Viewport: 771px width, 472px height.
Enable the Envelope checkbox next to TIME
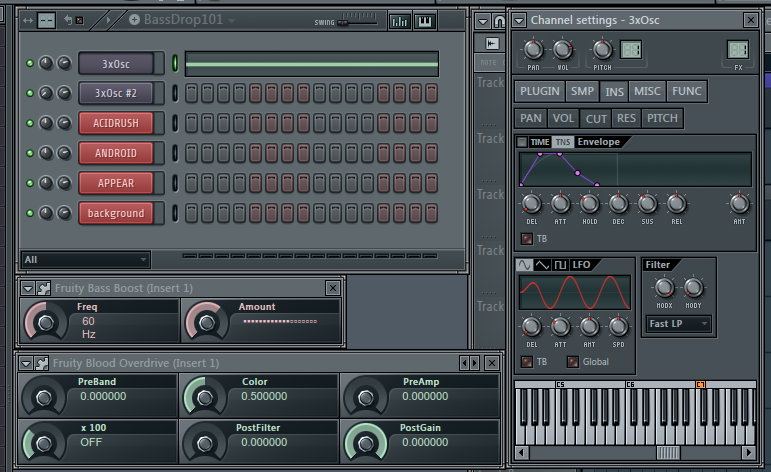point(522,142)
